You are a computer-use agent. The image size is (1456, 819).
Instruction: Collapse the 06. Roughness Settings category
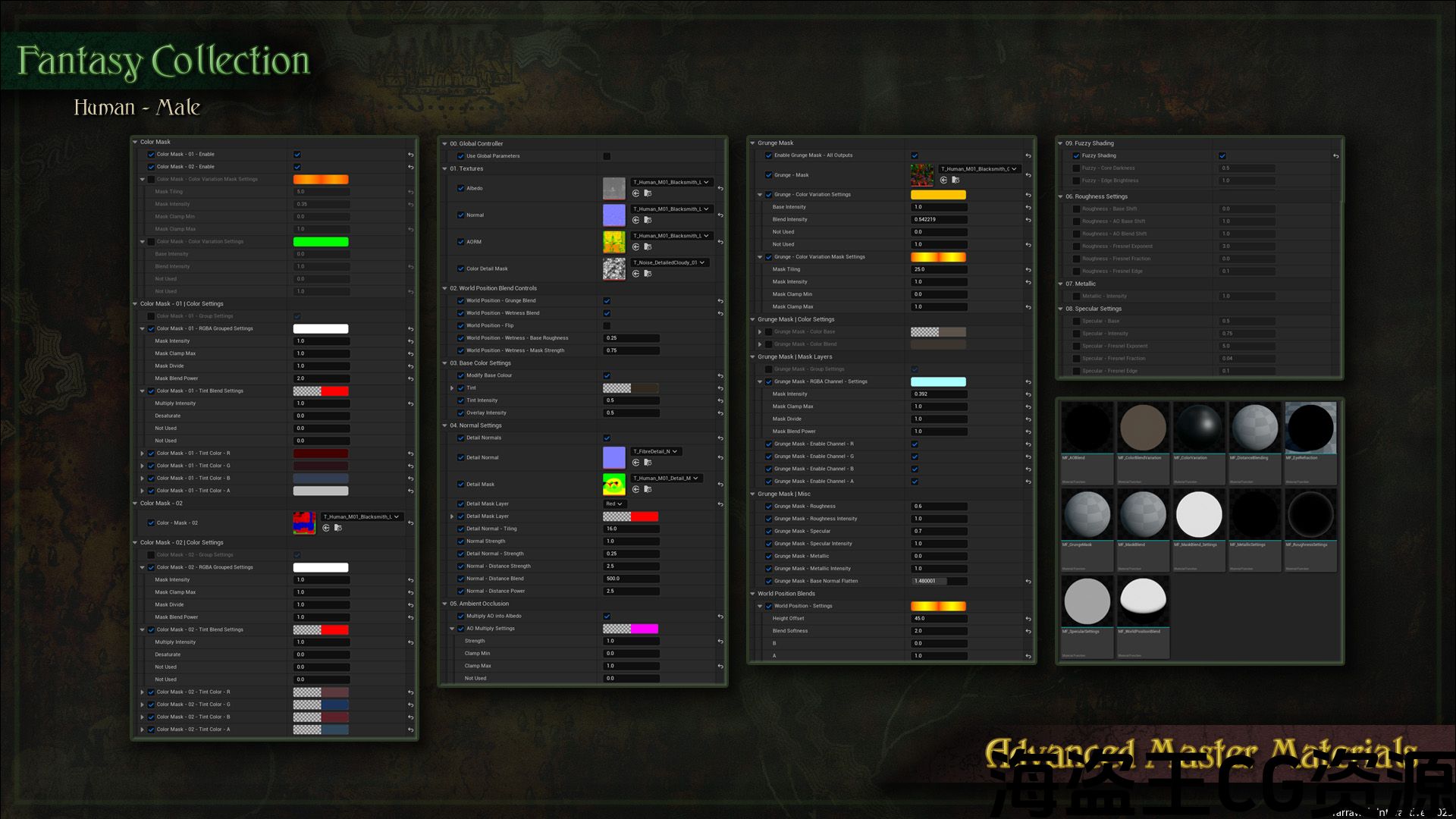coord(1060,197)
